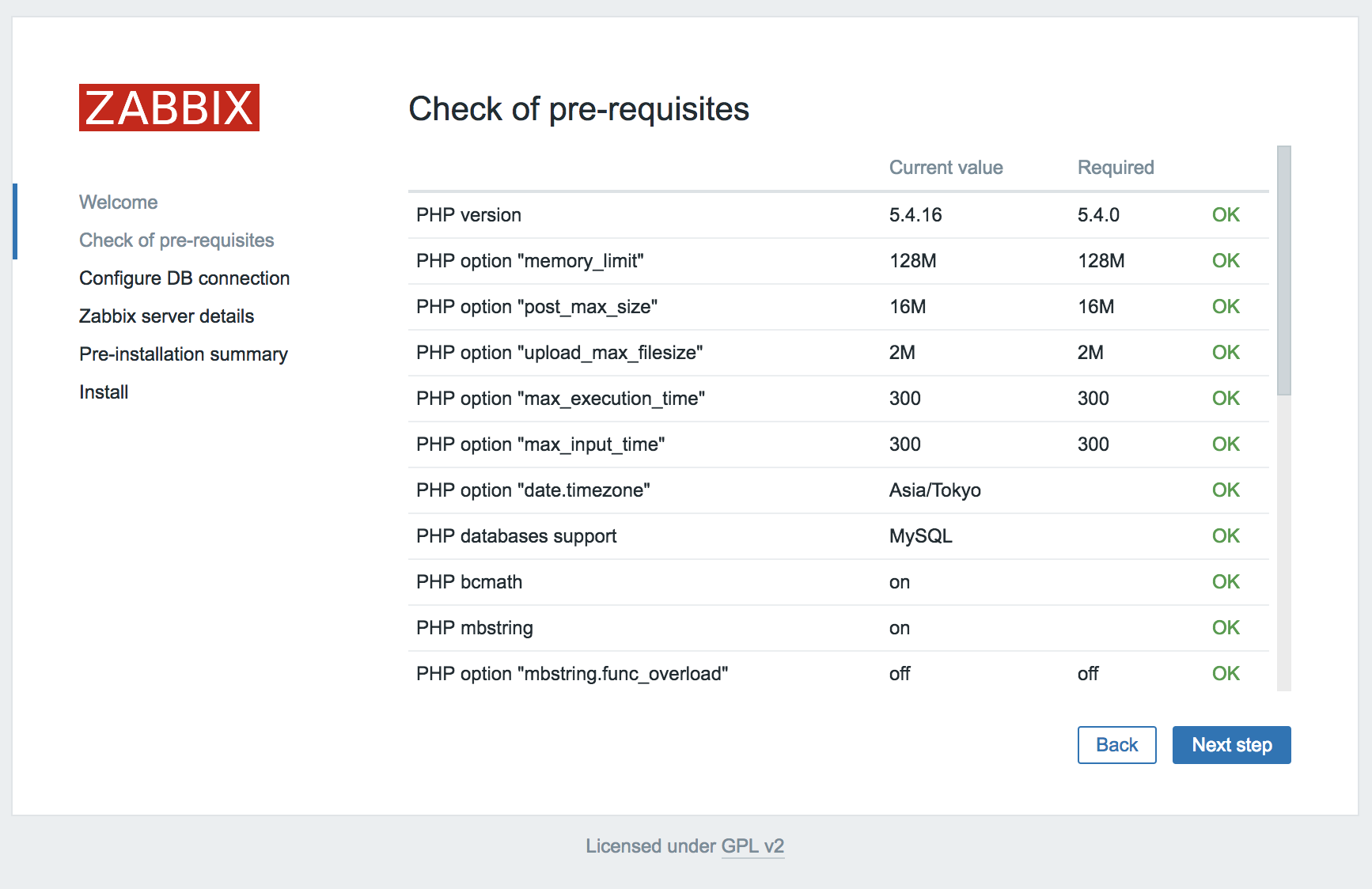Click the pre-requisites list scrollbar thumb
The height and width of the screenshot is (889, 1372).
point(1283,269)
